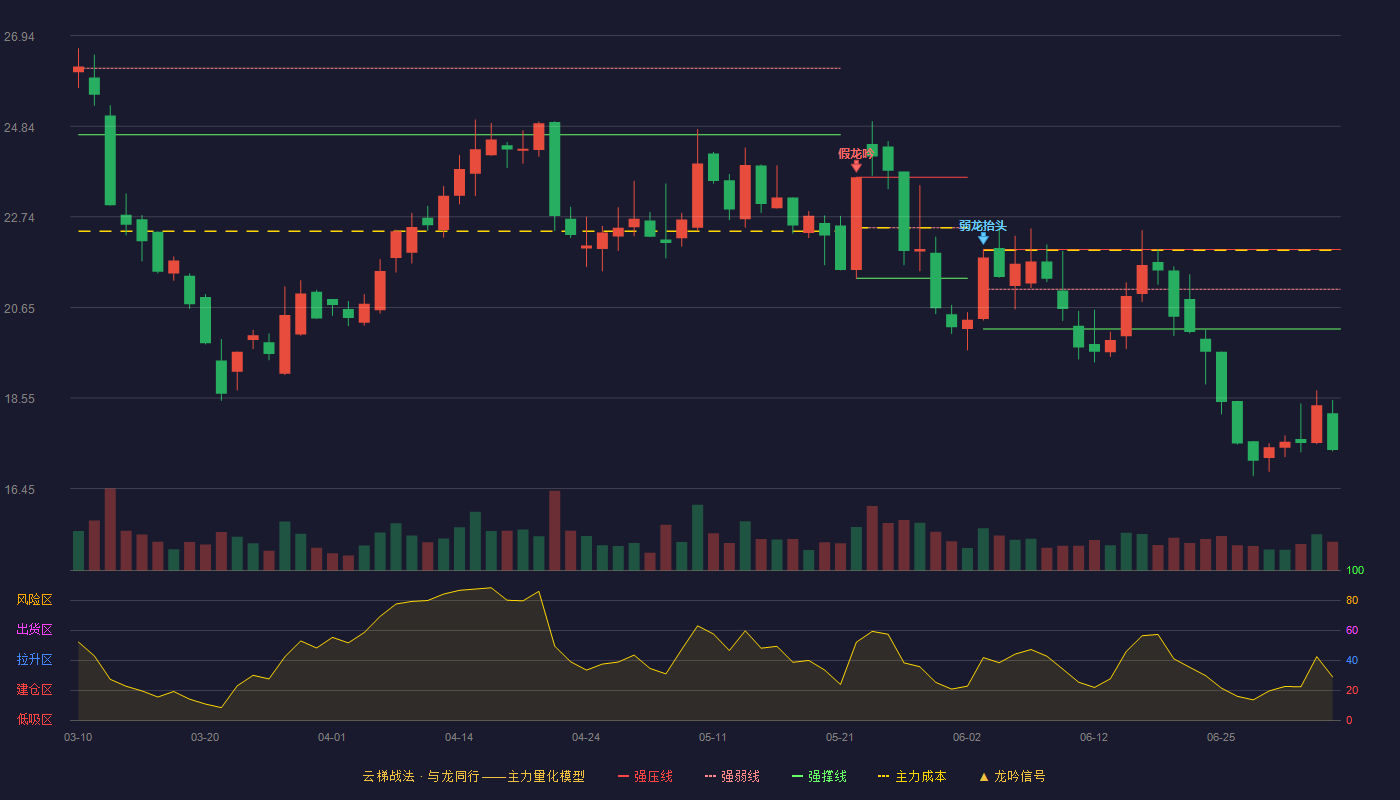Click the 40 indicator scale value
The width and height of the screenshot is (1400, 800).
(1352, 660)
